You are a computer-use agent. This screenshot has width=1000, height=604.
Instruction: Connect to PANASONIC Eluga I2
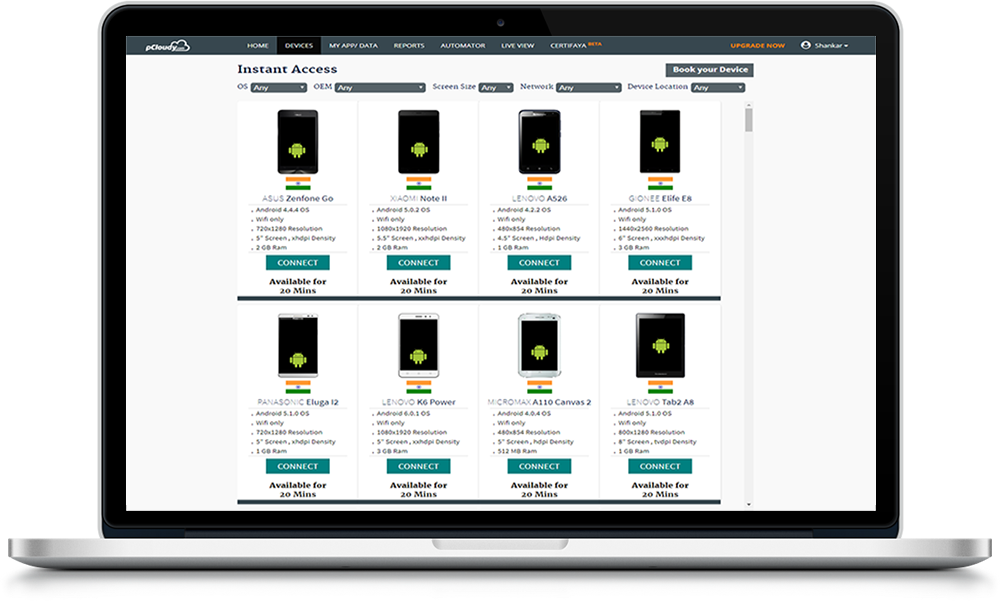(x=298, y=466)
